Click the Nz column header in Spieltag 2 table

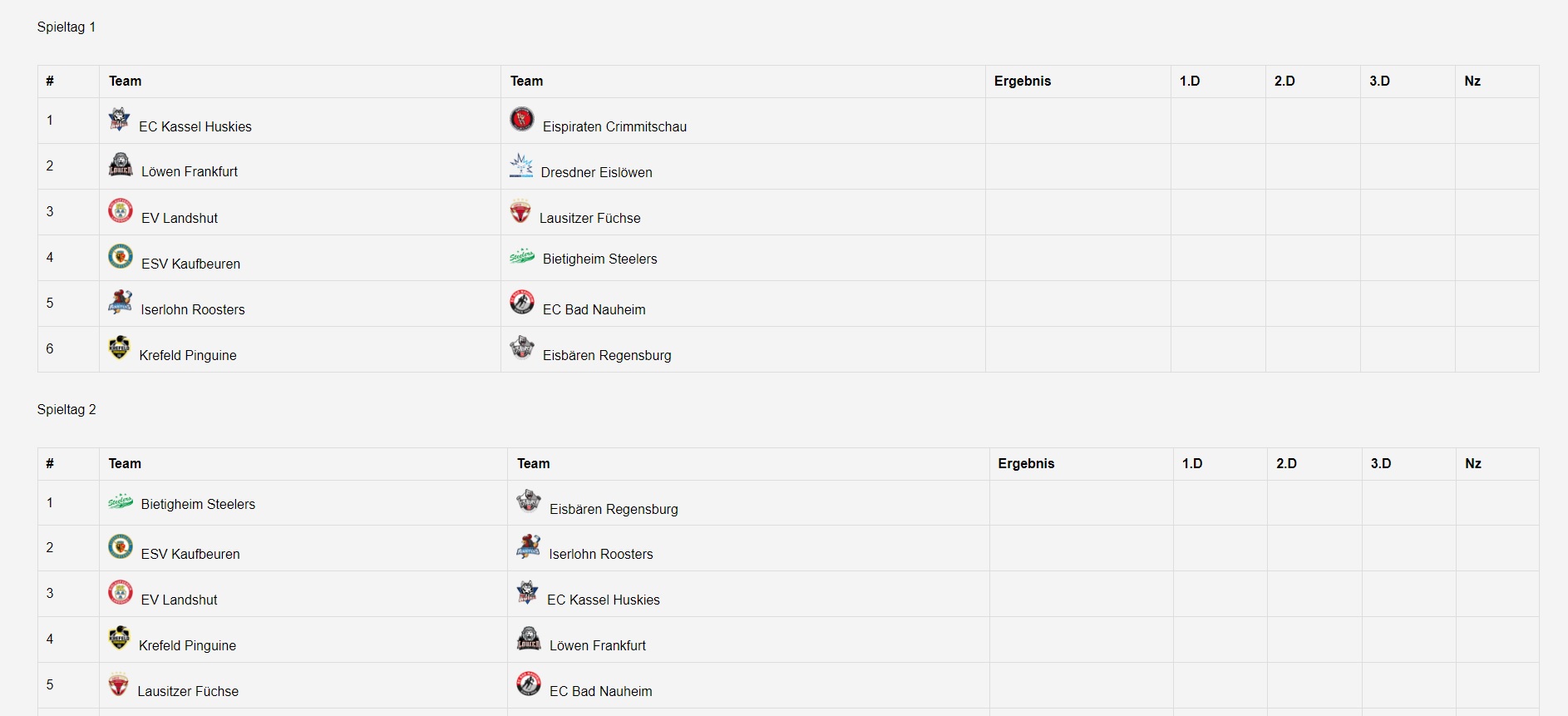[1473, 463]
